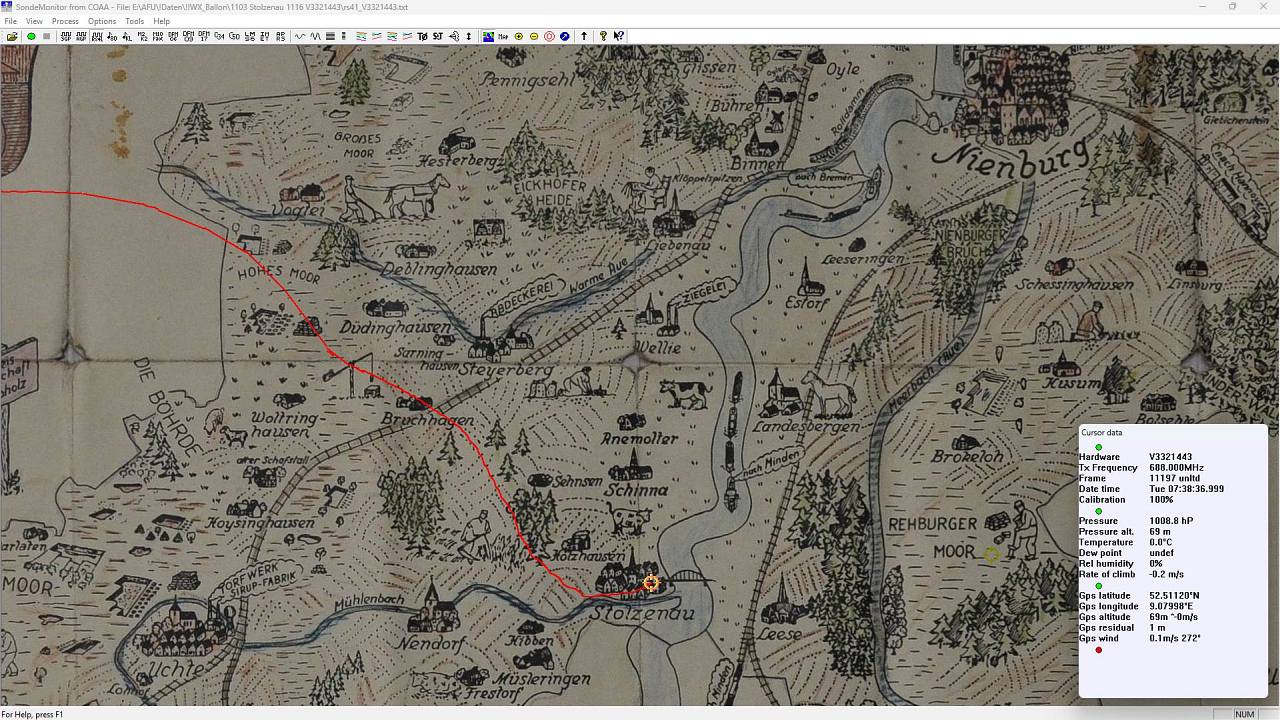This screenshot has height=720, width=1280.
Task: Click the yellow zoom in icon
Action: 518,36
